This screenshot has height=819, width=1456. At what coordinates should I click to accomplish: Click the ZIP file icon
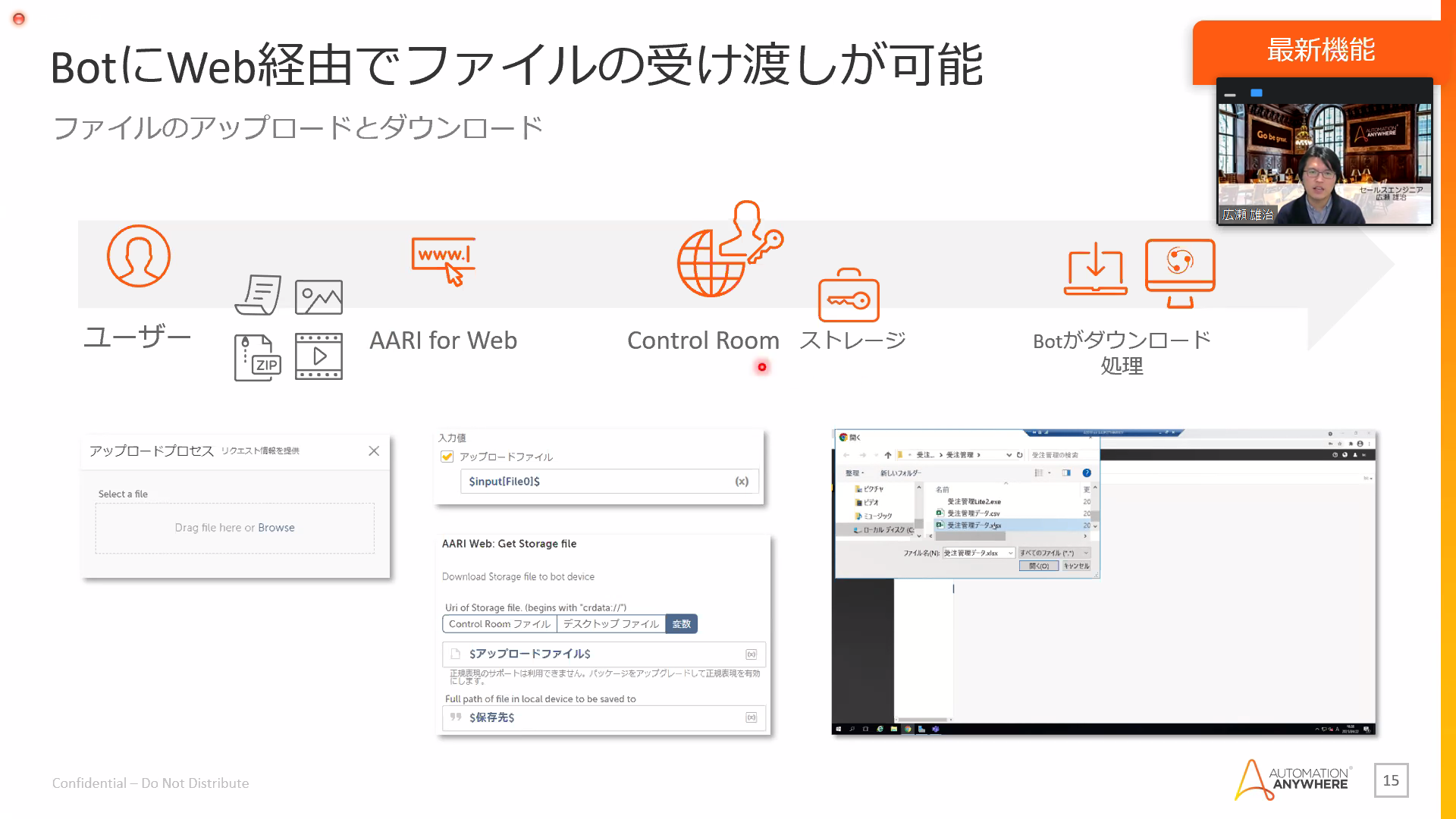257,357
